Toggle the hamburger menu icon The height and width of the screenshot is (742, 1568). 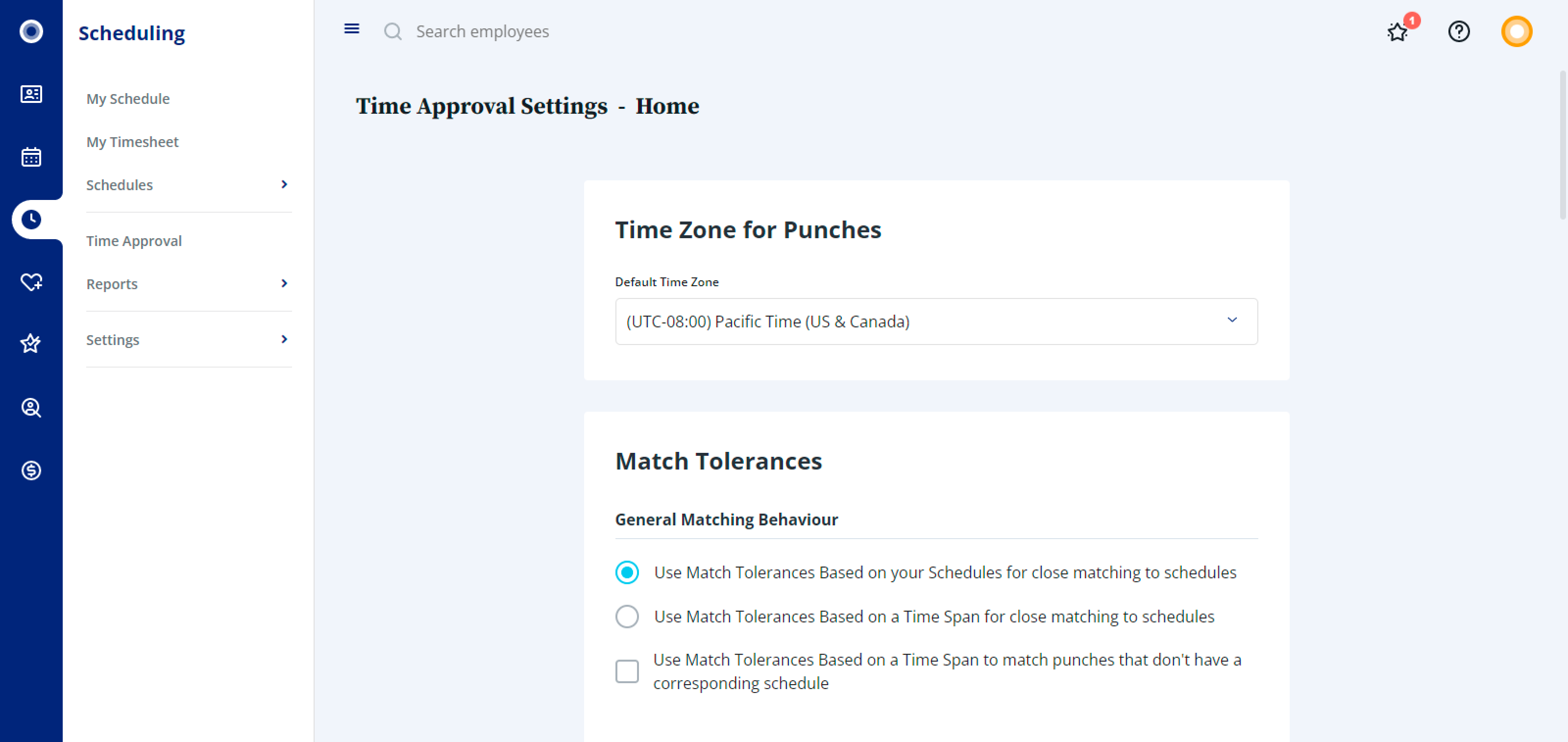pyautogui.click(x=352, y=28)
